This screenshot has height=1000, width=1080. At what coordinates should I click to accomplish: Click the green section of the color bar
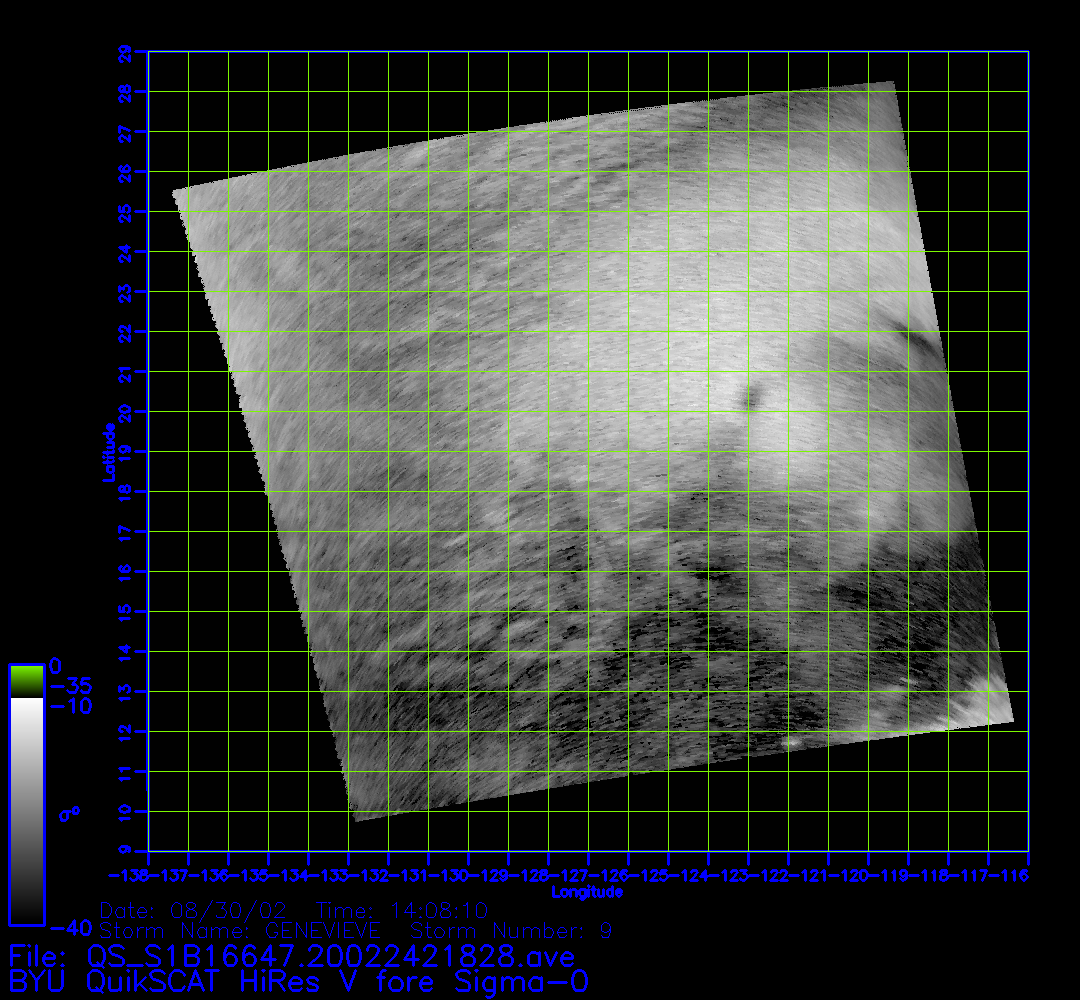26,681
